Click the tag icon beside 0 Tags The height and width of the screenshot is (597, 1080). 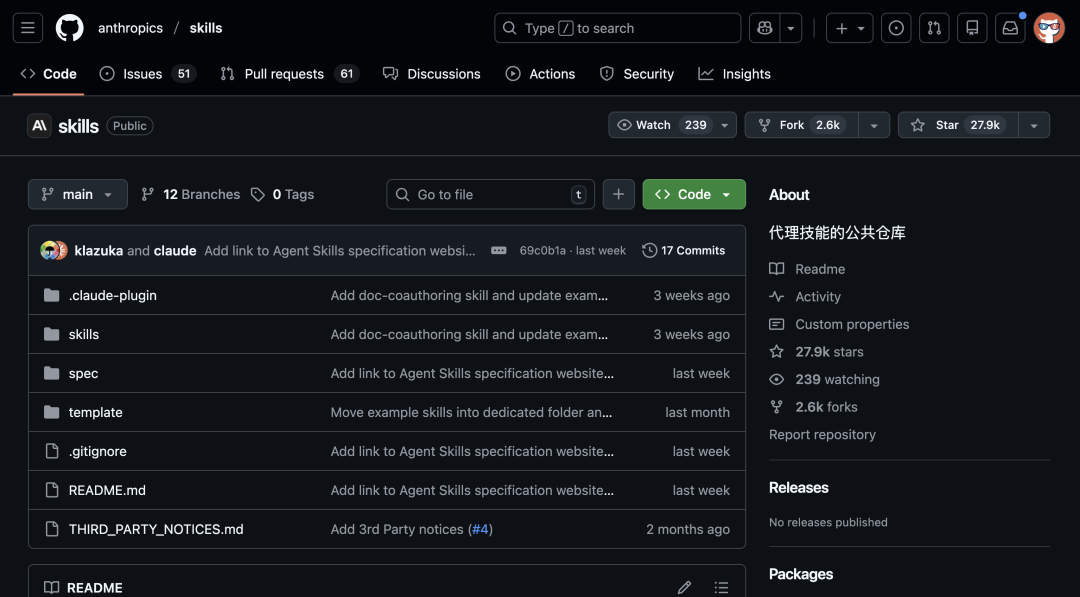(x=258, y=195)
